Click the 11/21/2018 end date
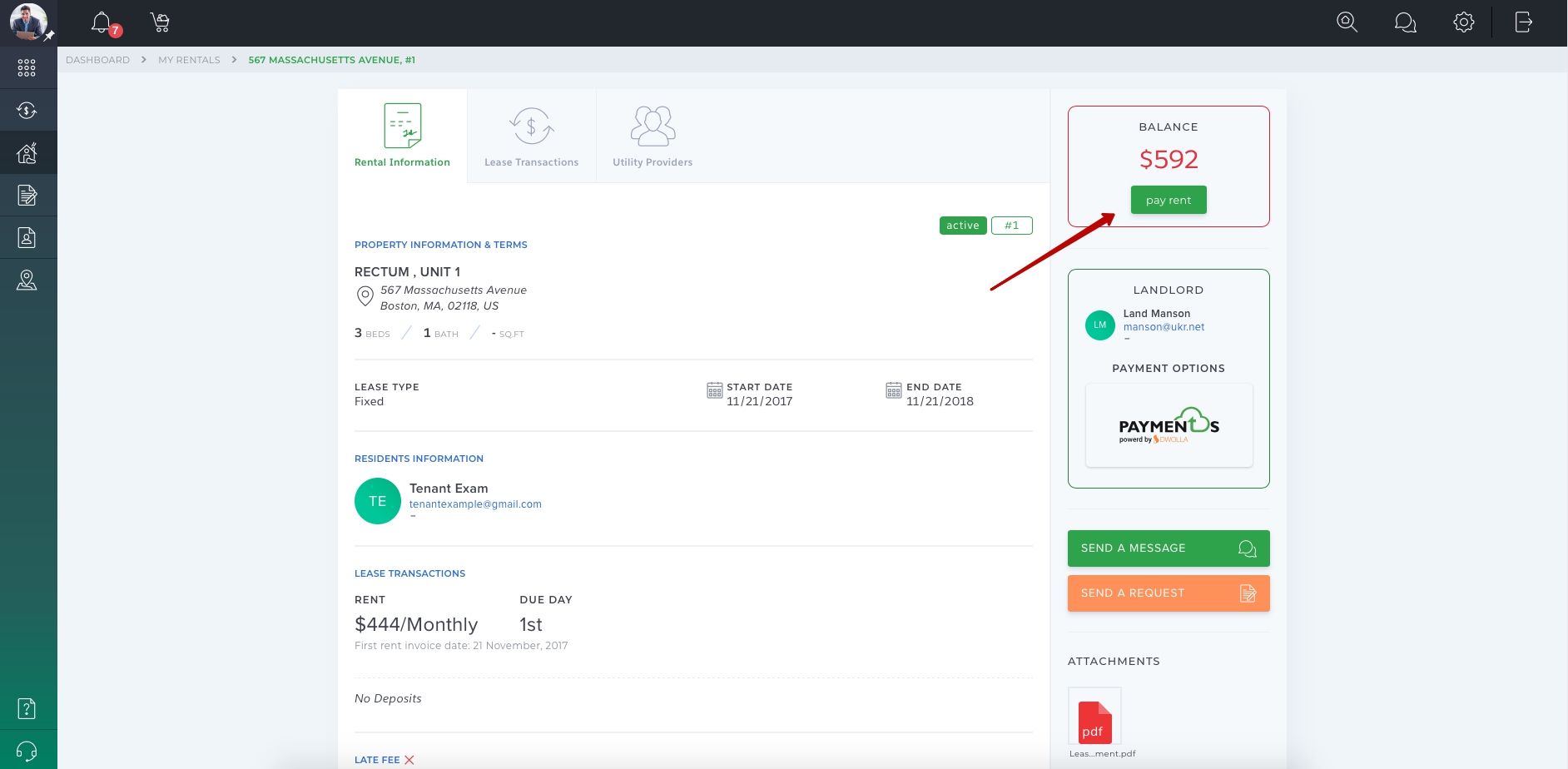The height and width of the screenshot is (769, 1568). tap(940, 401)
